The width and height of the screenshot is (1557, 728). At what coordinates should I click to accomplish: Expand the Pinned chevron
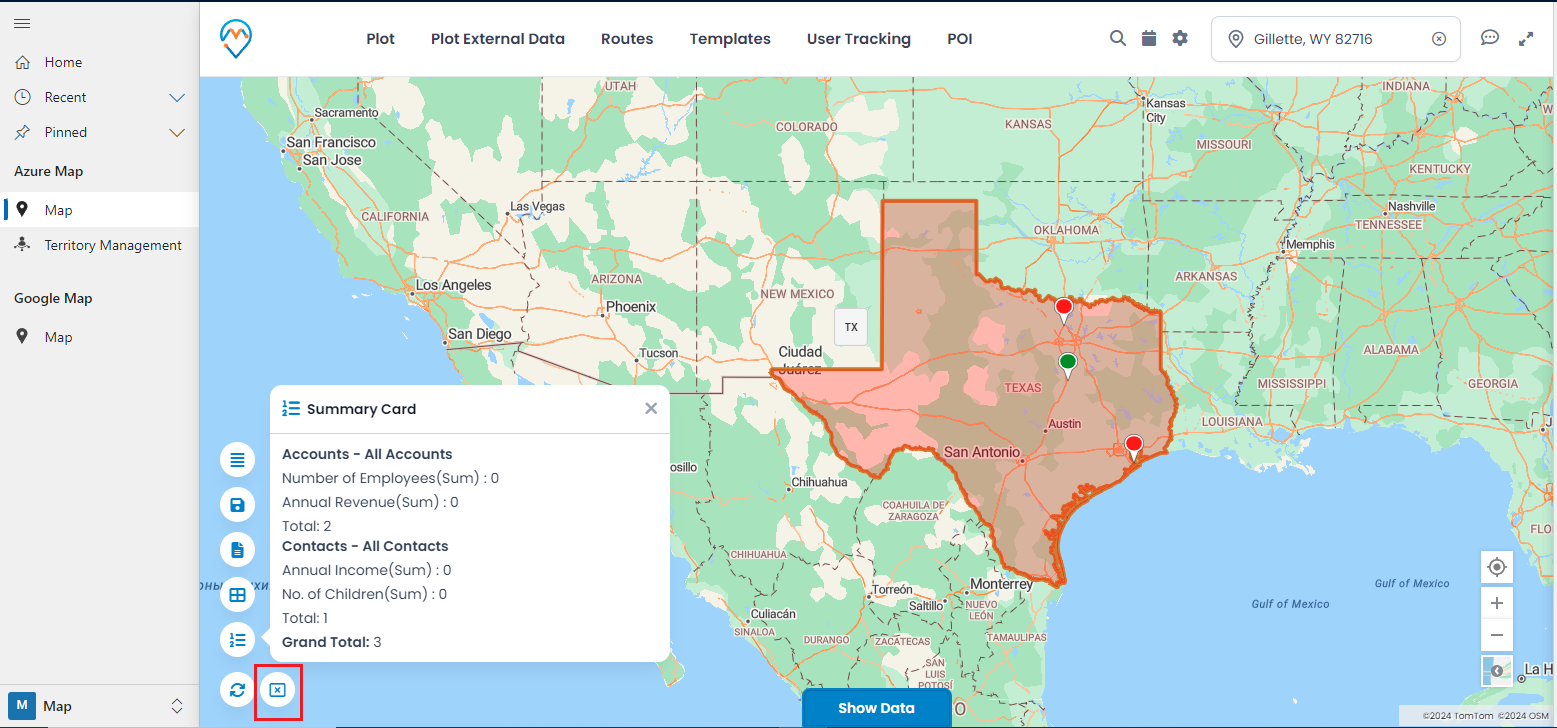(177, 132)
